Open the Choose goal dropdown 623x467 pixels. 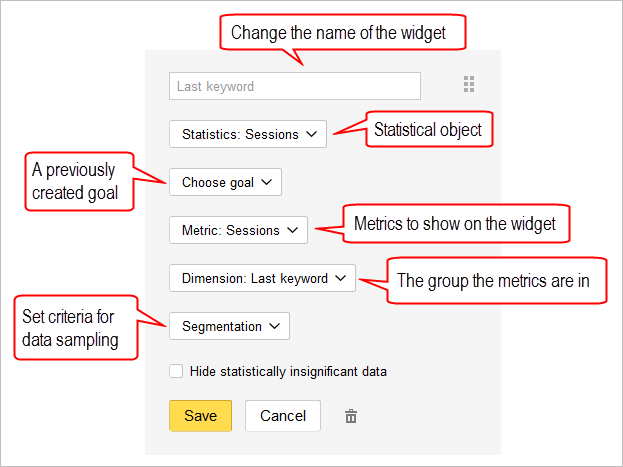click(x=225, y=182)
